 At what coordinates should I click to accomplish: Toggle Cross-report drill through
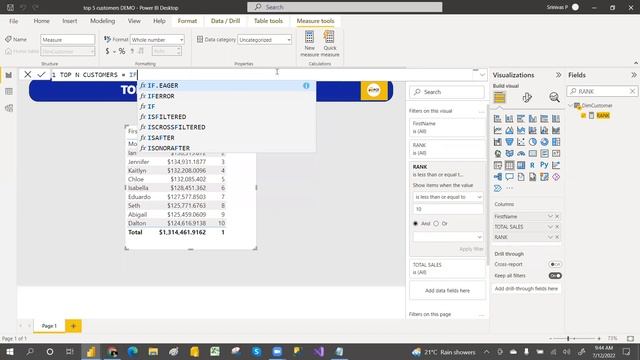[555, 264]
